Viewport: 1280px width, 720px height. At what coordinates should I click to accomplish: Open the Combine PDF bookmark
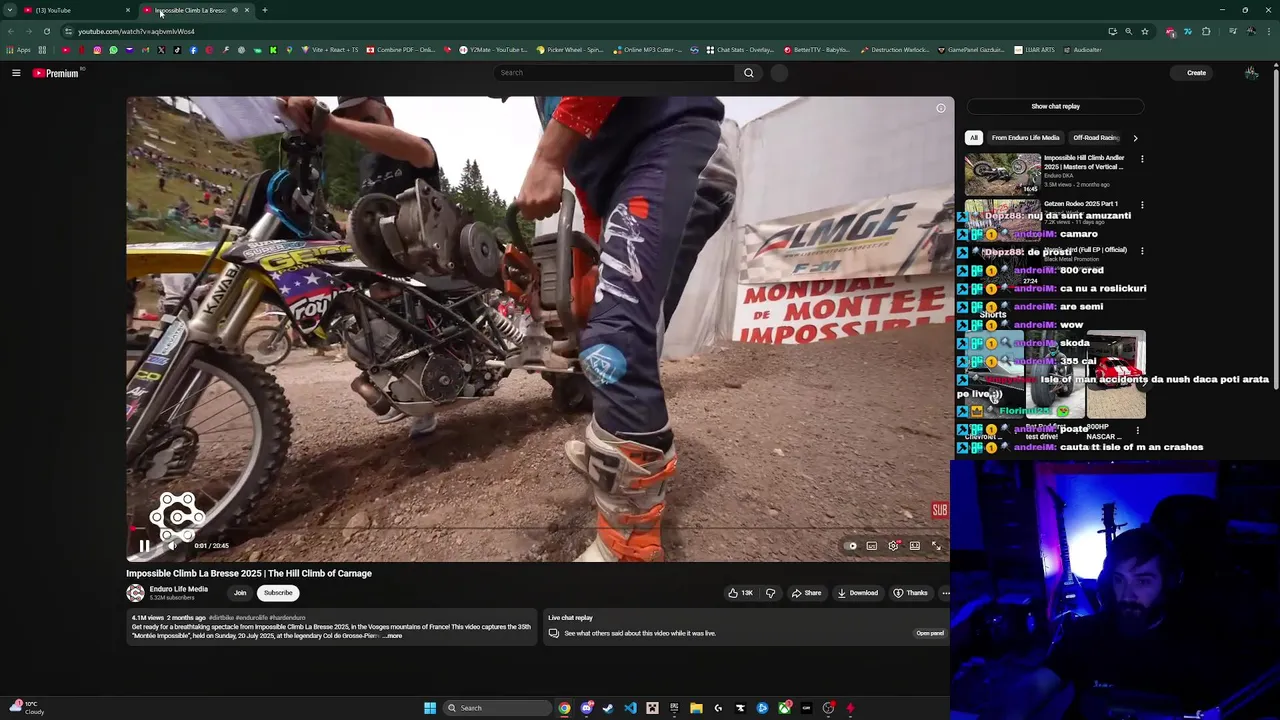click(x=401, y=50)
